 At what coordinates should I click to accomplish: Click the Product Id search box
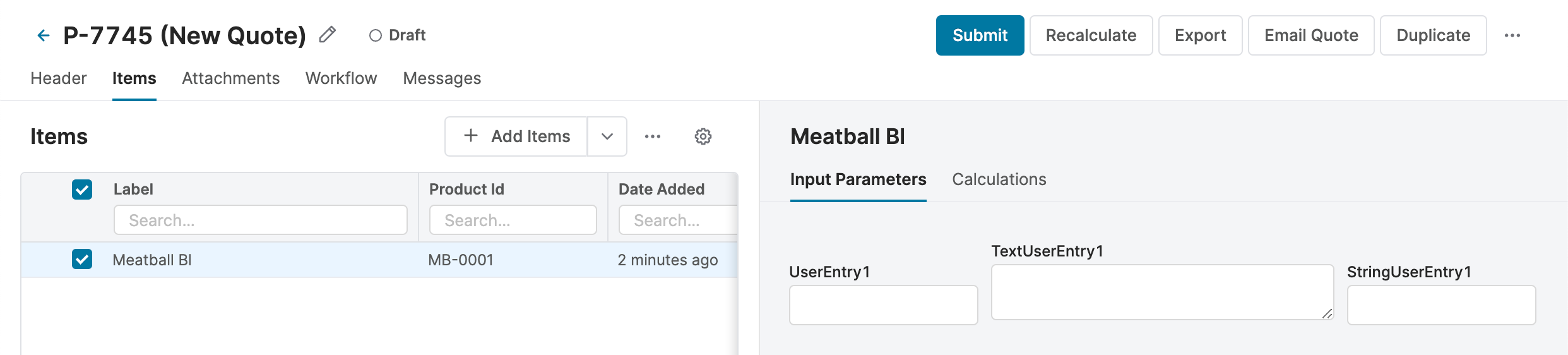coord(513,220)
